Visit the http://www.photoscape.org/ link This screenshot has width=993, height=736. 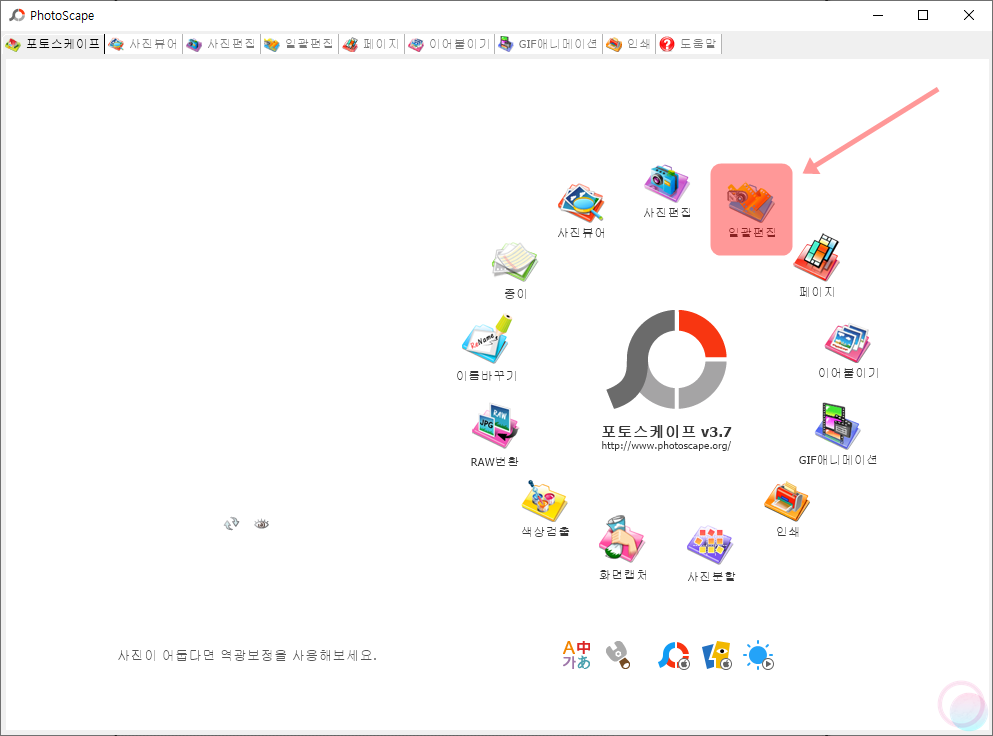pos(666,446)
